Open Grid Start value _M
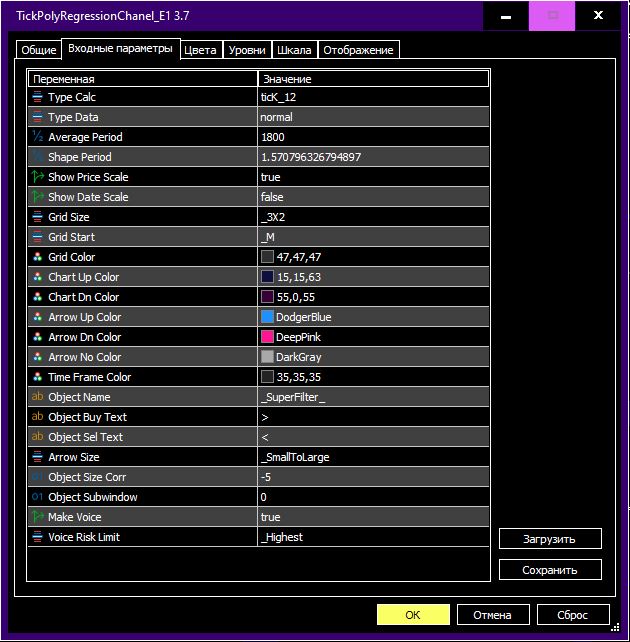 (x=373, y=237)
